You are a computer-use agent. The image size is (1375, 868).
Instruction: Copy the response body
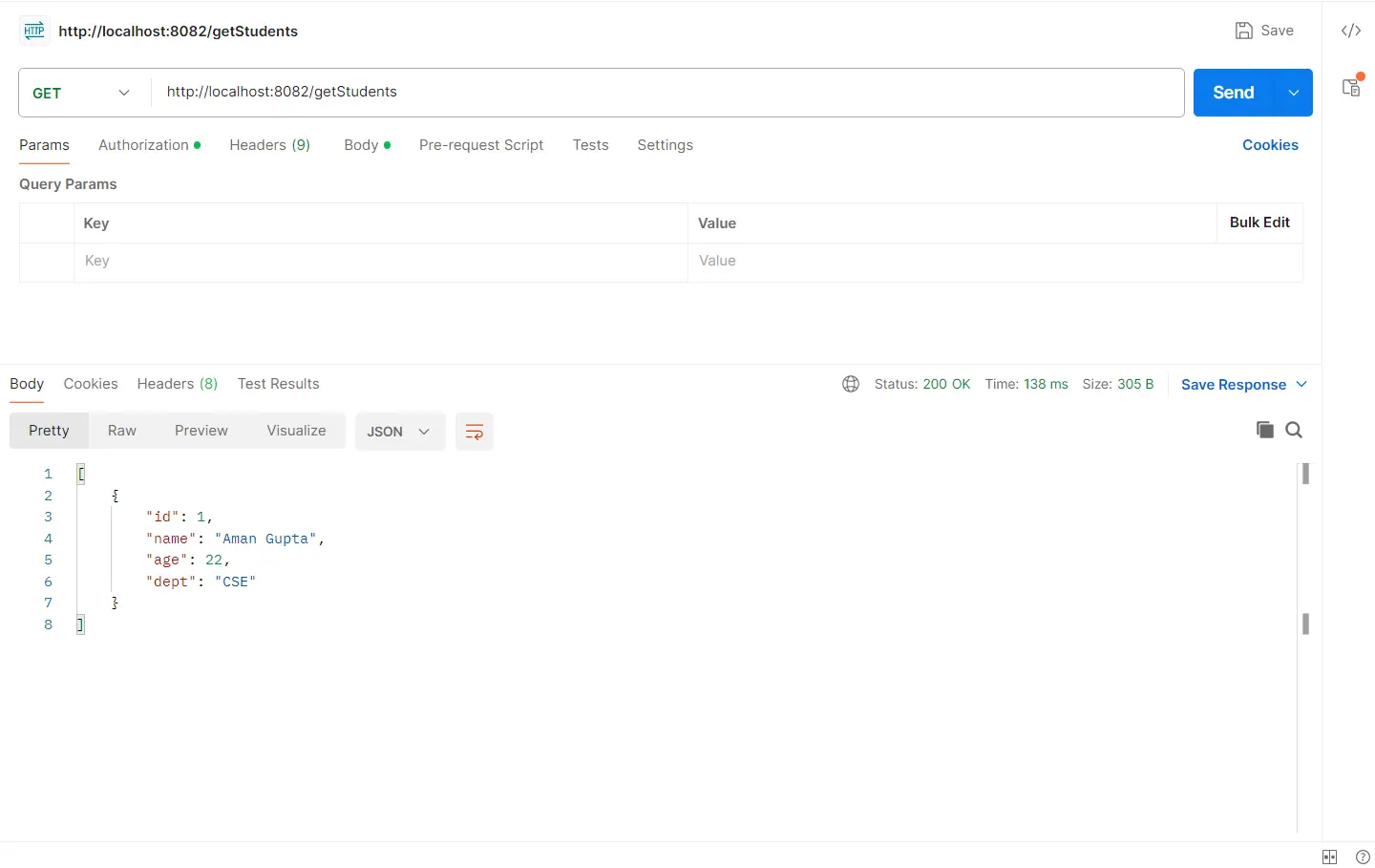[x=1264, y=430]
